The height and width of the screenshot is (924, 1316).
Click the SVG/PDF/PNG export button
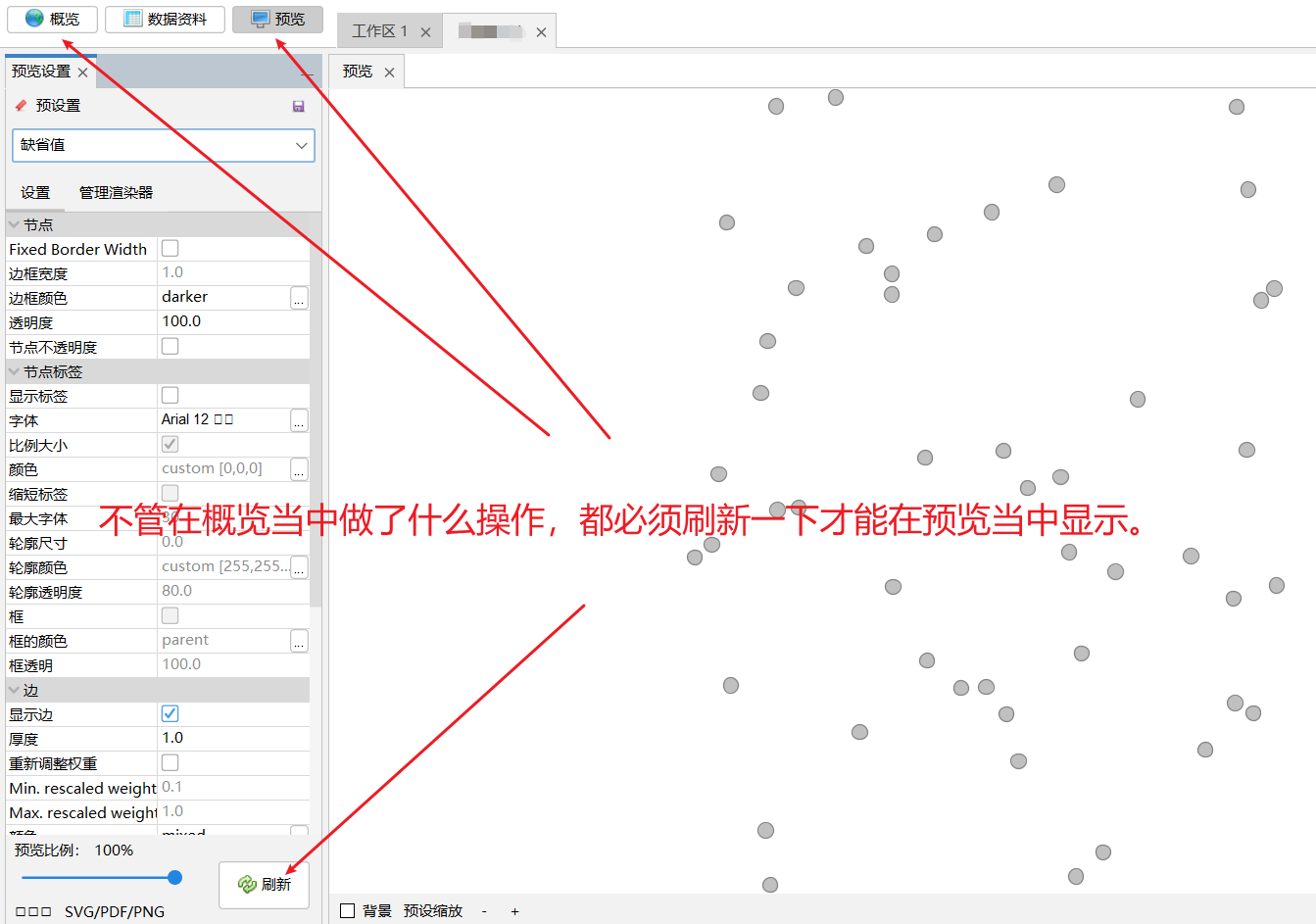click(90, 911)
